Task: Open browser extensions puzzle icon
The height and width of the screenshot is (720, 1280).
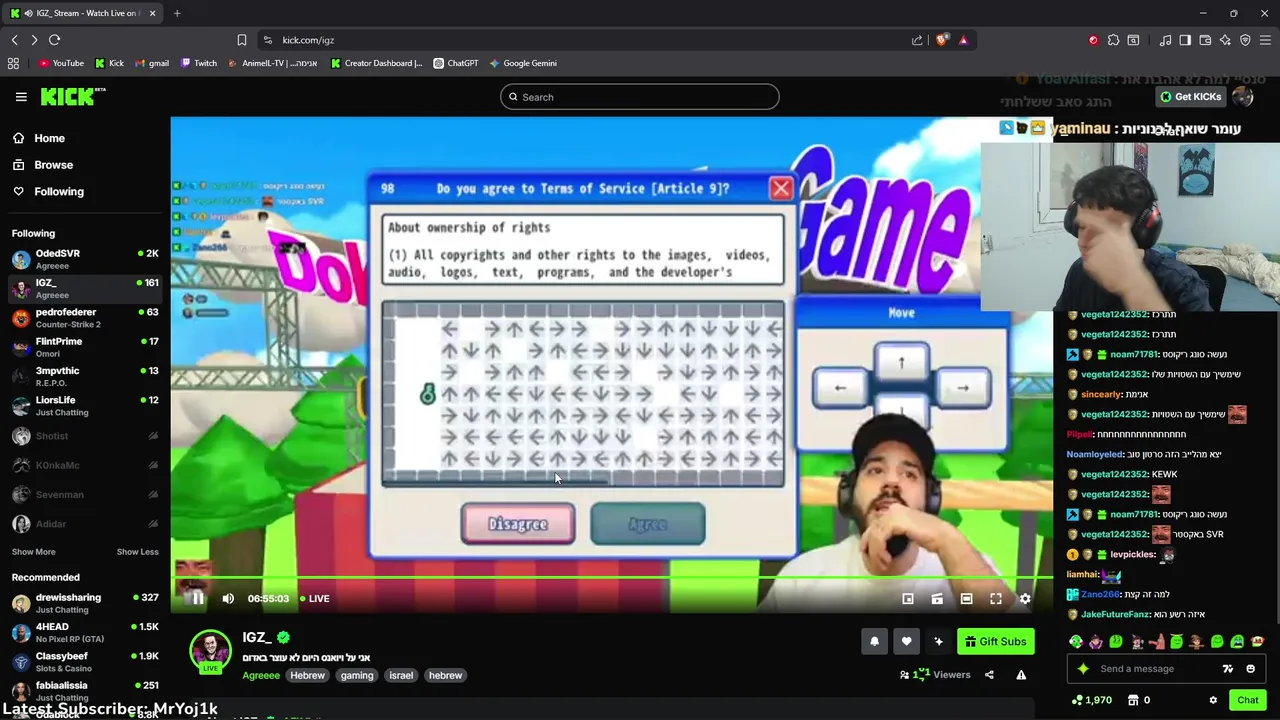Action: pyautogui.click(x=1113, y=40)
